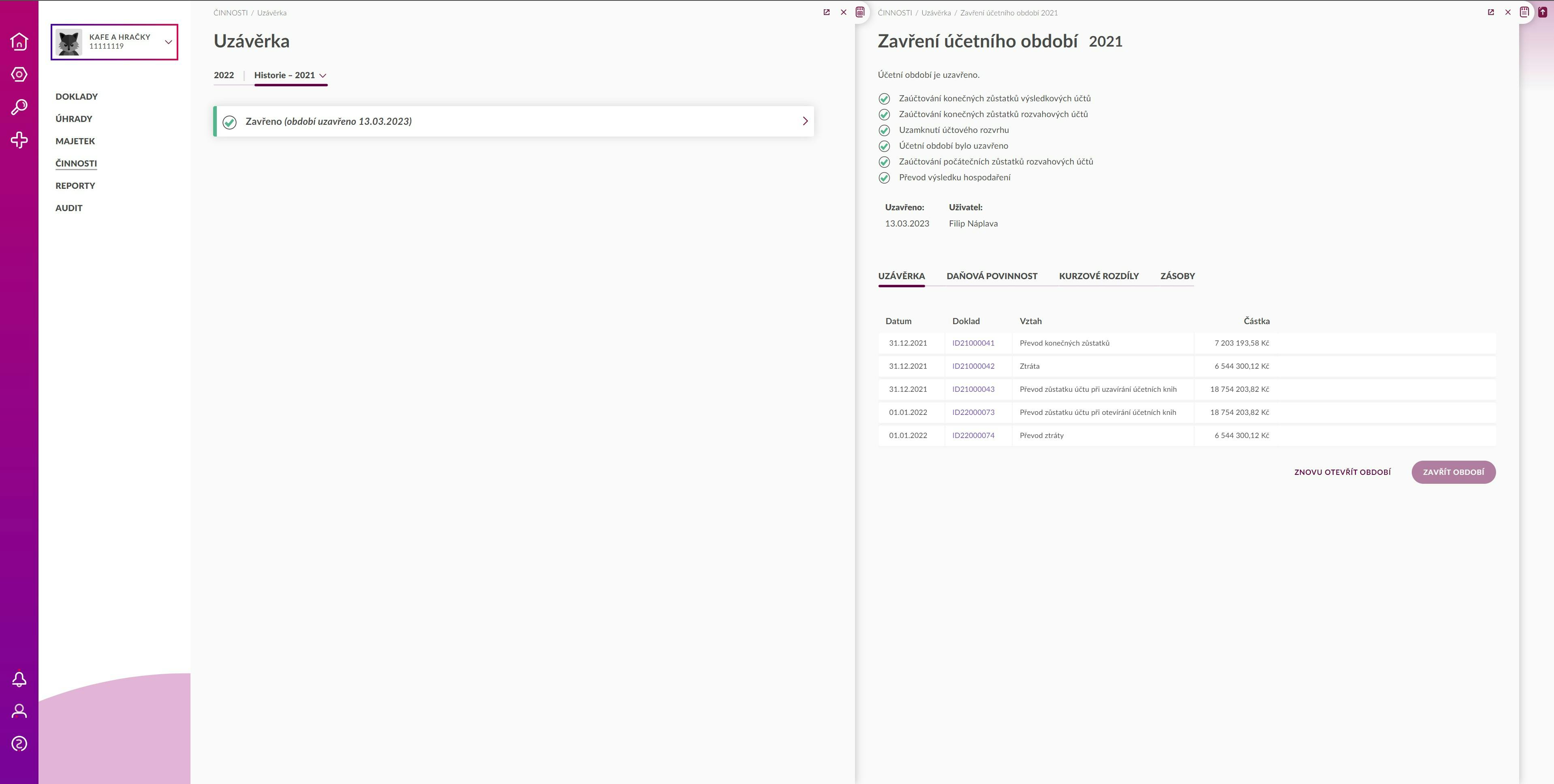Click check icon beside Převod výsledku hospodaření
The image size is (1554, 784).
pos(884,178)
